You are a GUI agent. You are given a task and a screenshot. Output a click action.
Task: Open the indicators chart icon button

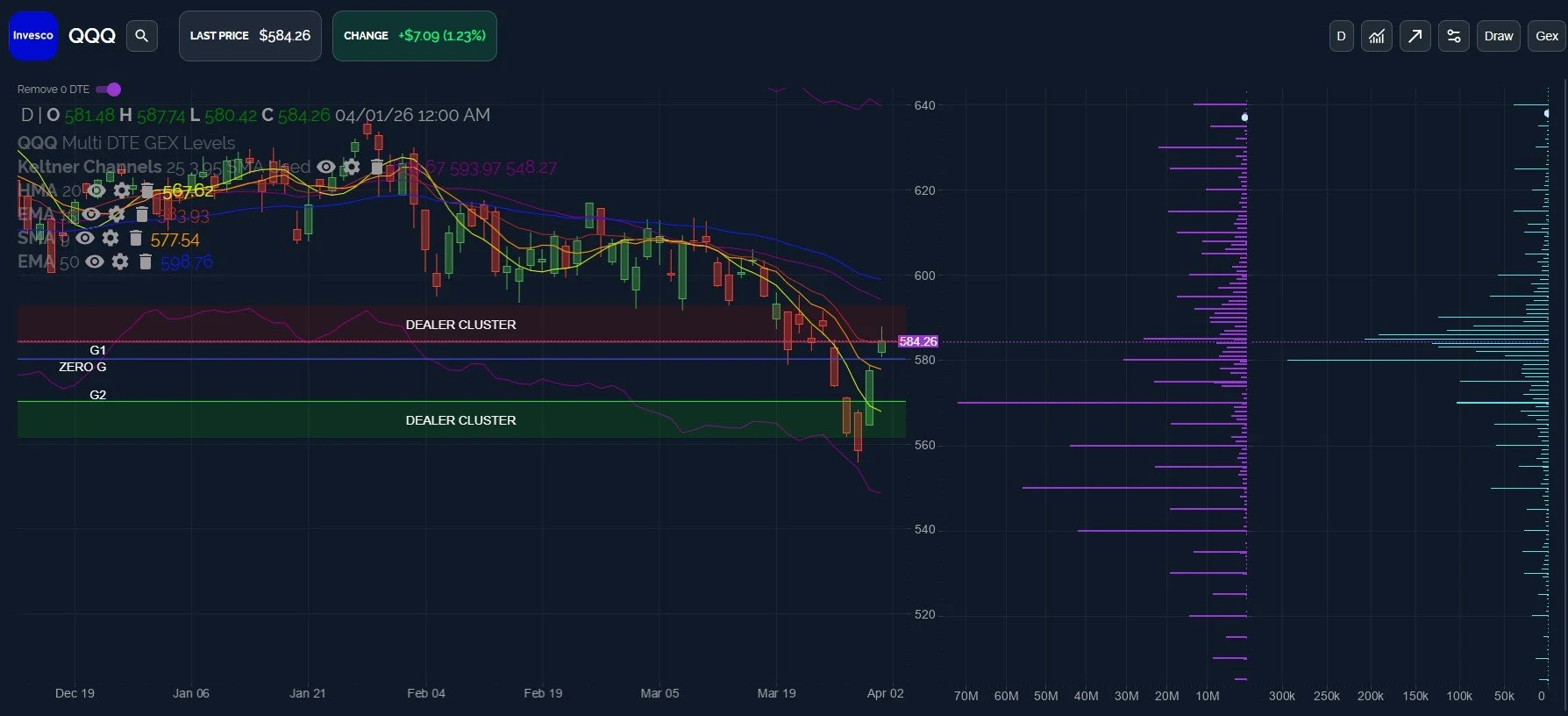click(1377, 36)
